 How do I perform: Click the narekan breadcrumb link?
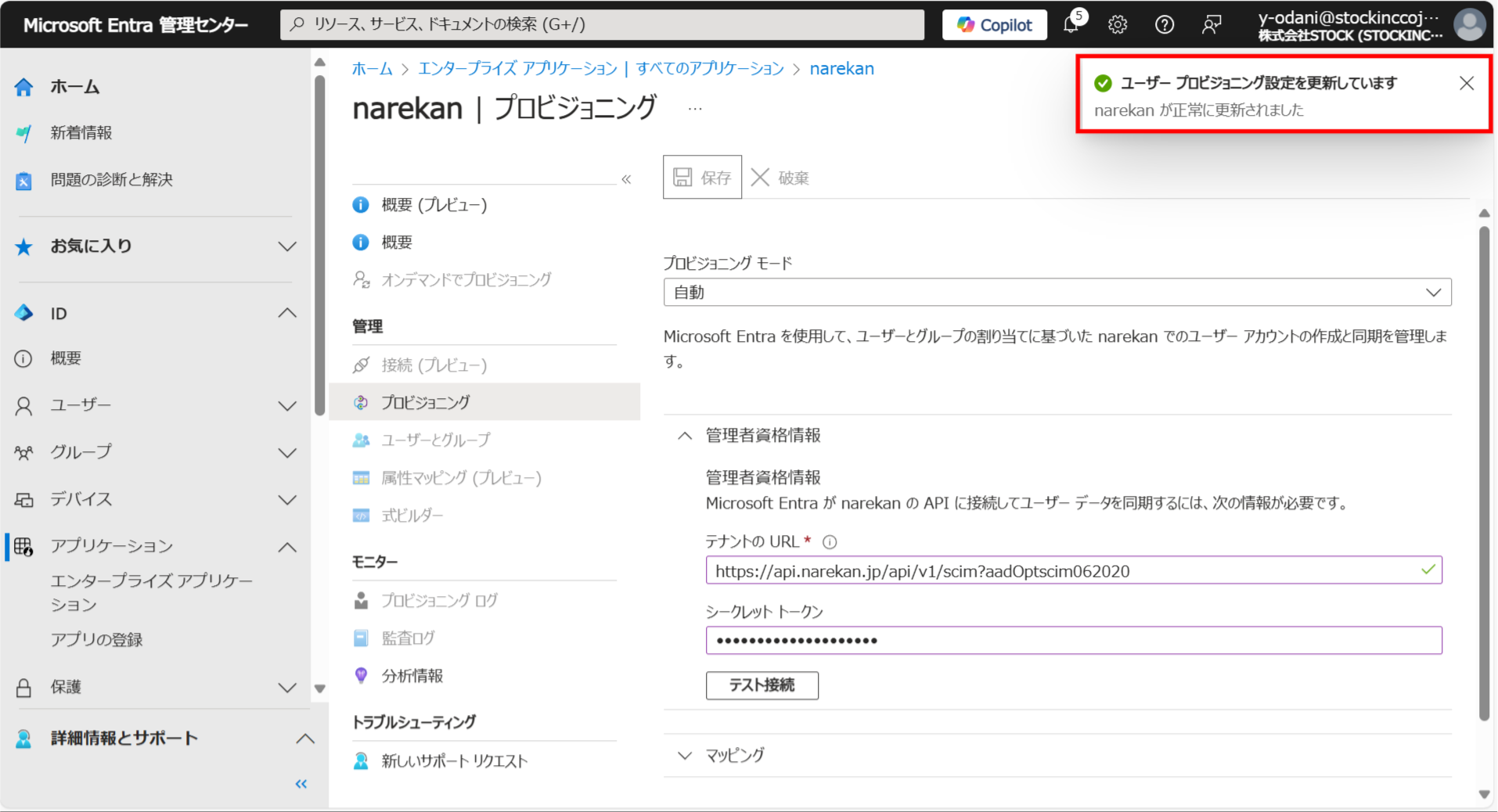[841, 69]
